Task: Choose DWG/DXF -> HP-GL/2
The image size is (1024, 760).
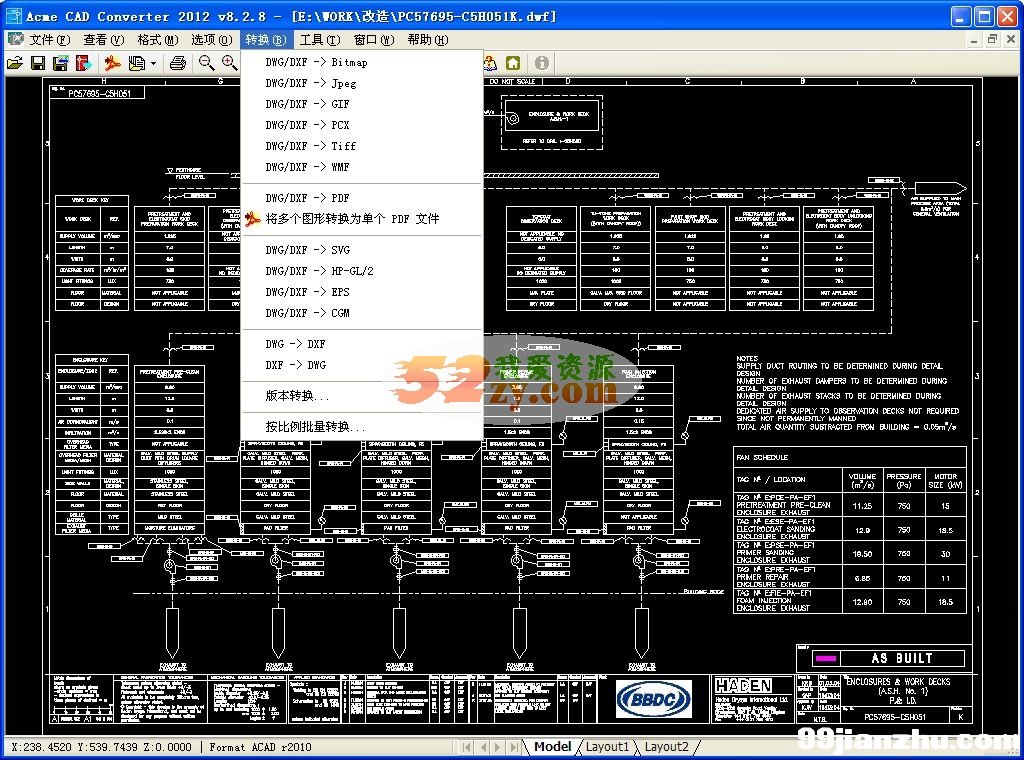Action: click(362, 271)
